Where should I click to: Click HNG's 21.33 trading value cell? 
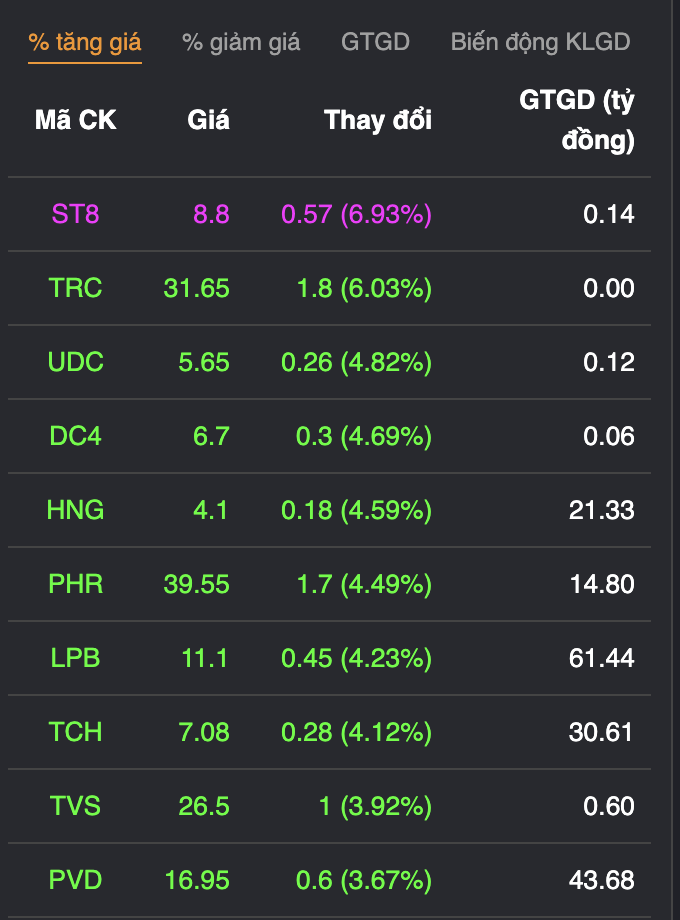click(x=601, y=510)
